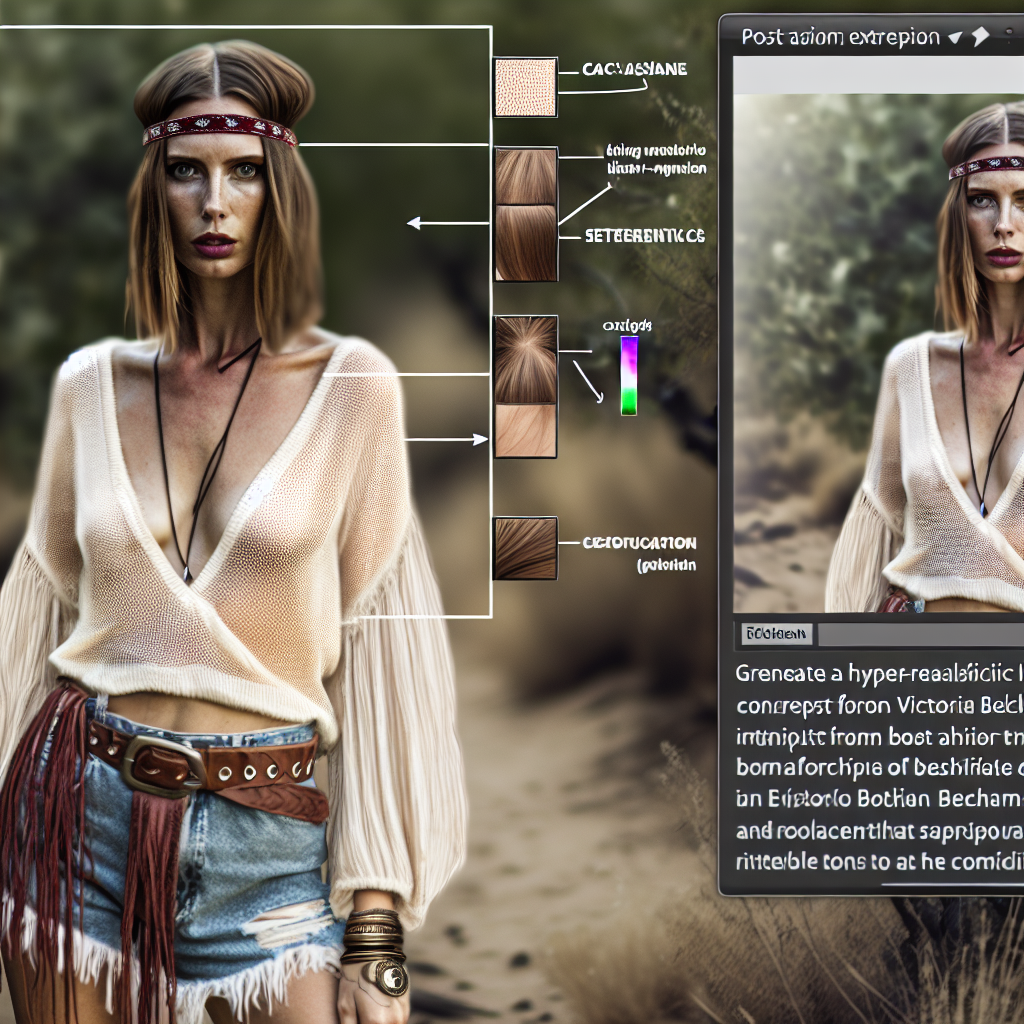Pick the dark brown CETOFUCATION hair swatch
The height and width of the screenshot is (1024, 1024).
525,548
